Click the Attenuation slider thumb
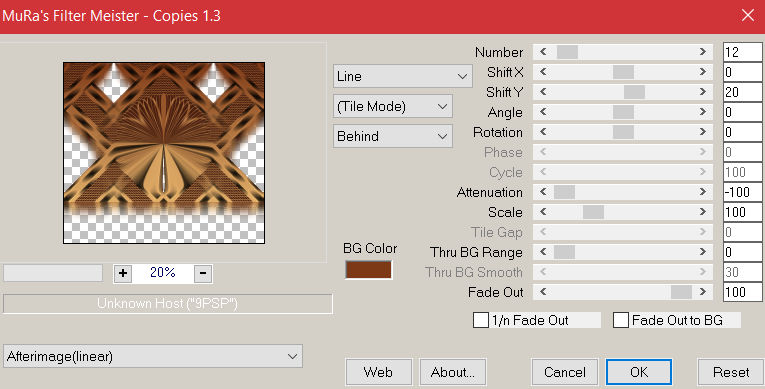The image size is (765, 389). (x=564, y=192)
